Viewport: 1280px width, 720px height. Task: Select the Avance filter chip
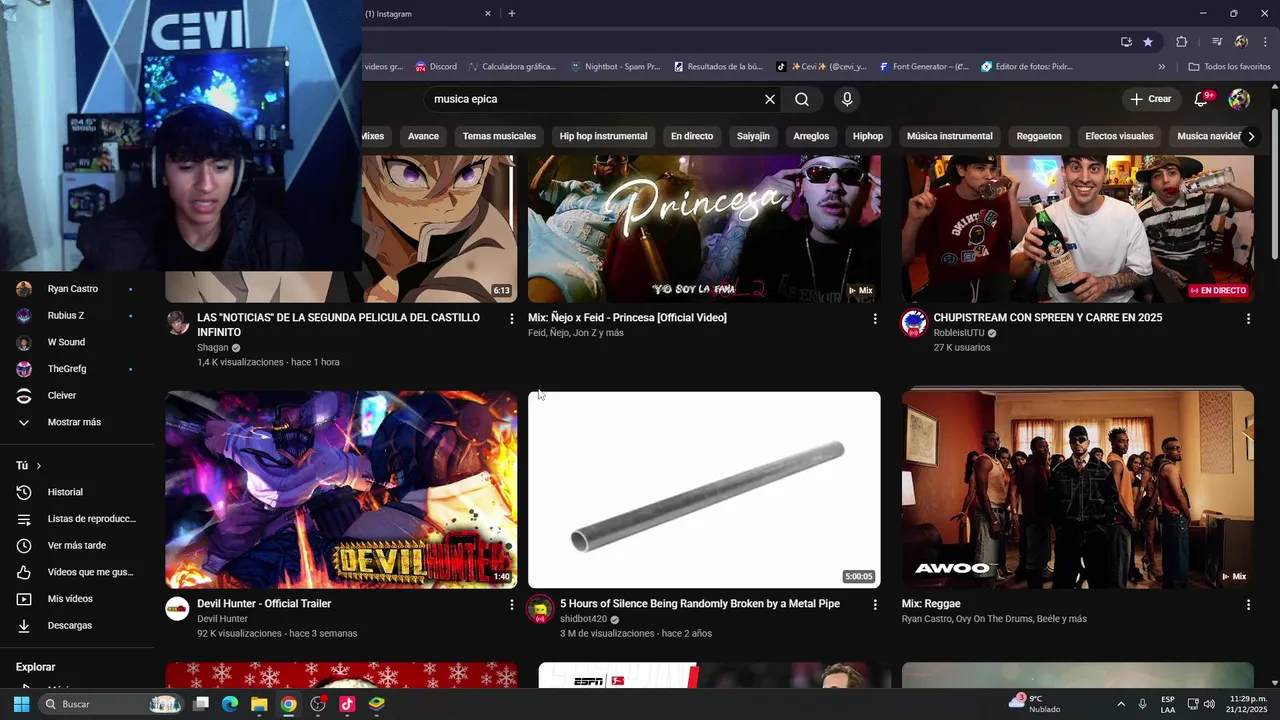[423, 136]
